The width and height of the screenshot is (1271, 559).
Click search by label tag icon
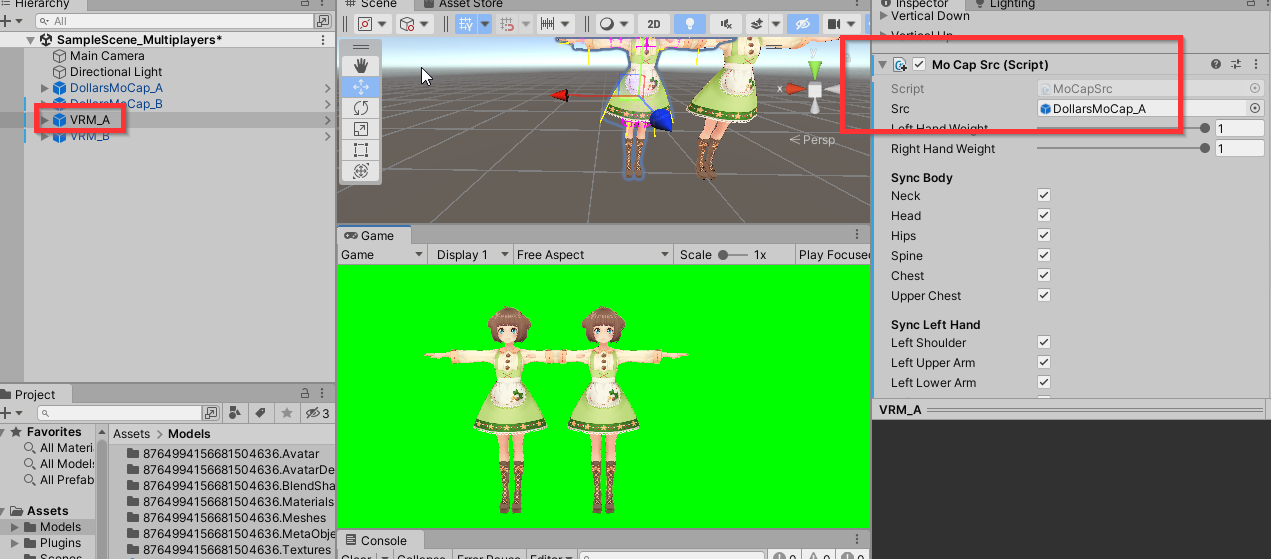click(x=260, y=413)
